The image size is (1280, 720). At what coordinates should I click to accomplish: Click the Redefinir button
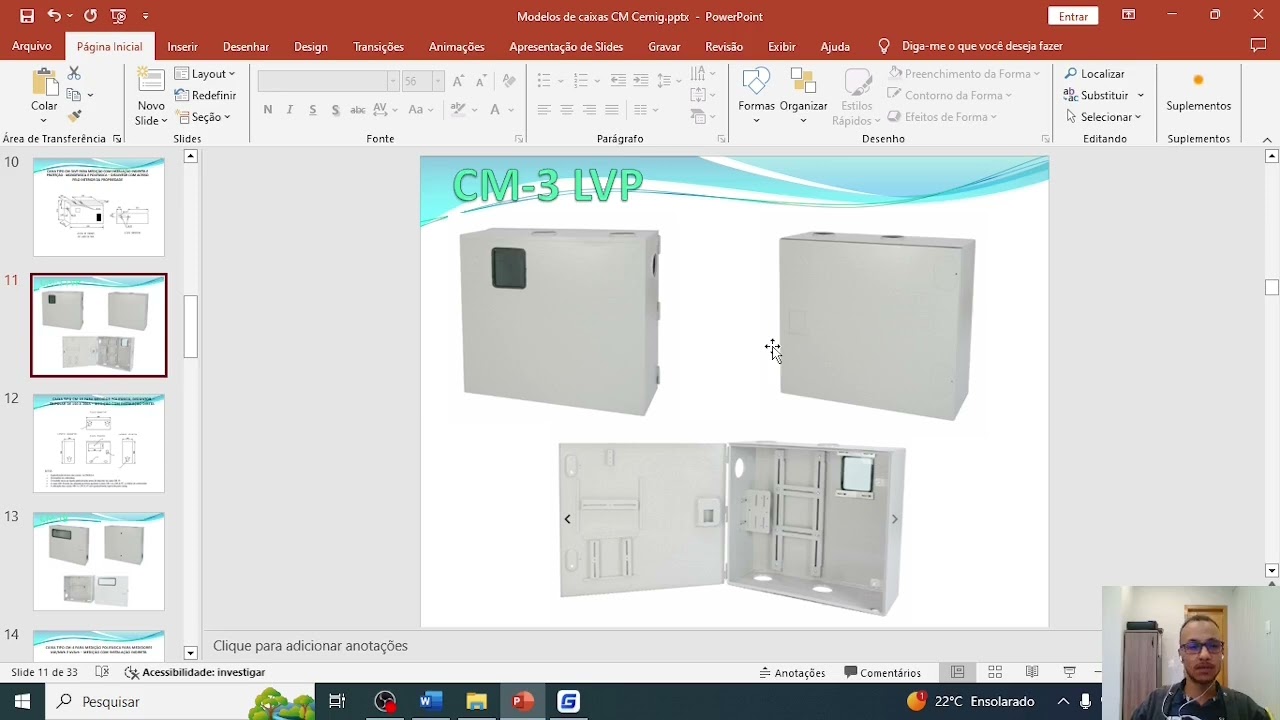point(206,95)
